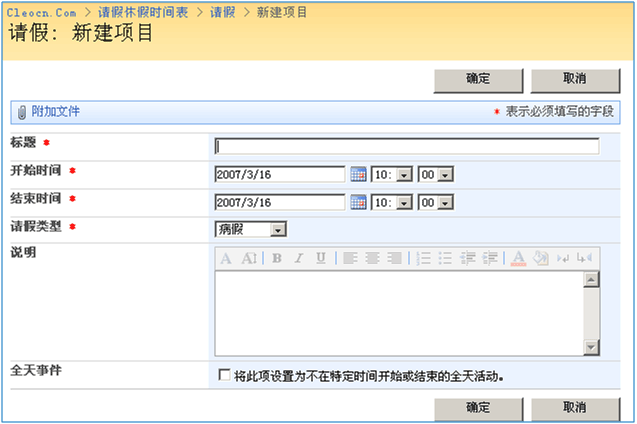Enable the 全天事件 all-day checkbox
Screen dimensions: 637x424
[x=224, y=374]
